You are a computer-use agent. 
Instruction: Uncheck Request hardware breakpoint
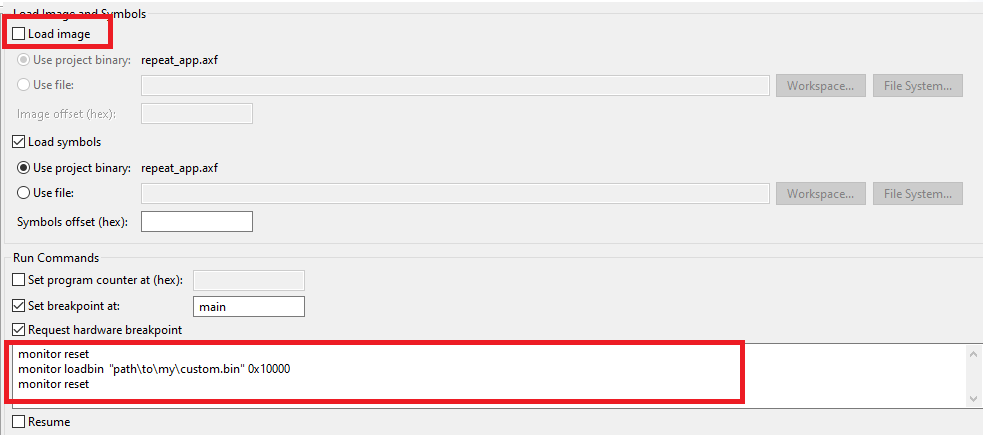pyautogui.click(x=19, y=330)
